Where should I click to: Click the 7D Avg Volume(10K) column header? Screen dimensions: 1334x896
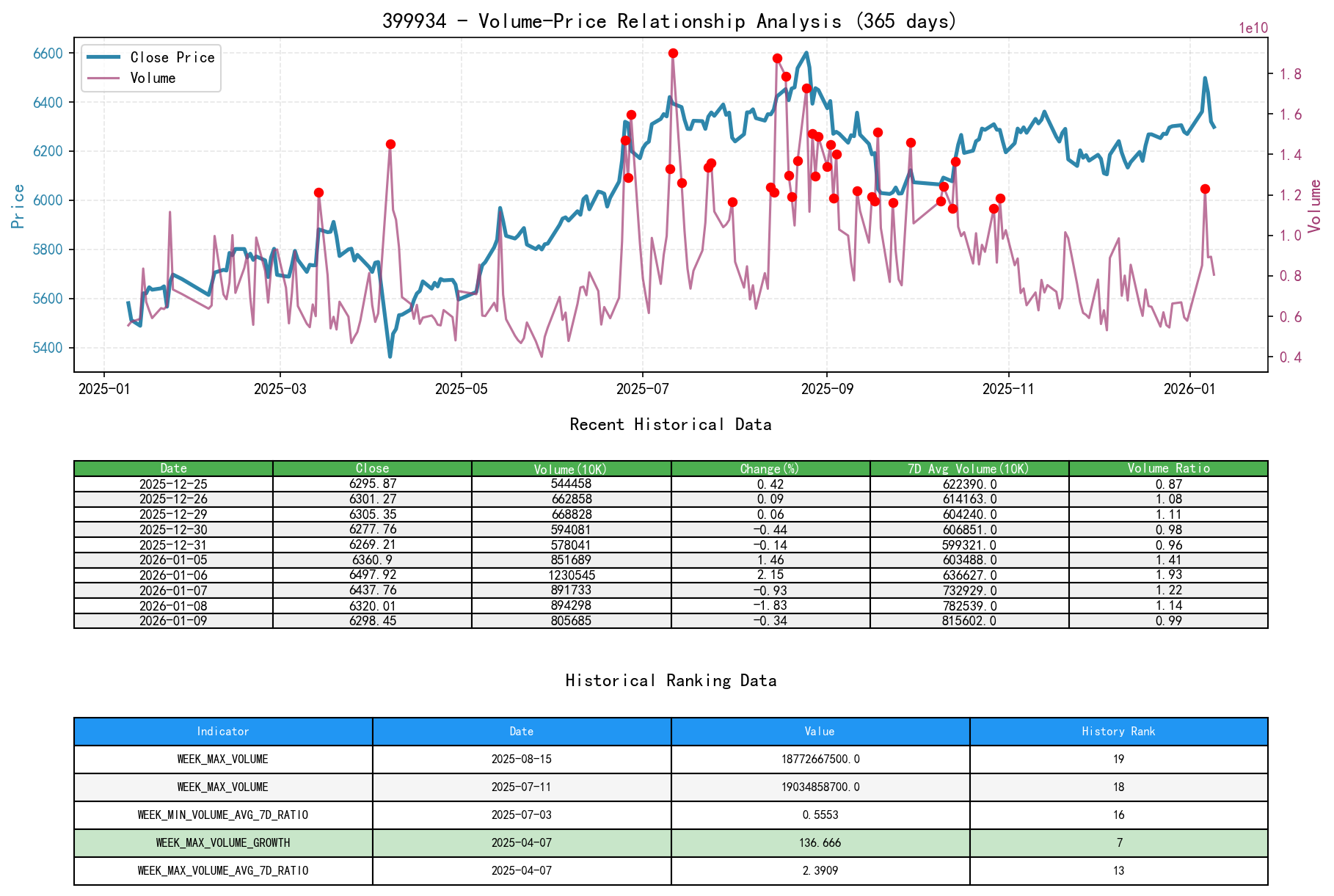[969, 468]
